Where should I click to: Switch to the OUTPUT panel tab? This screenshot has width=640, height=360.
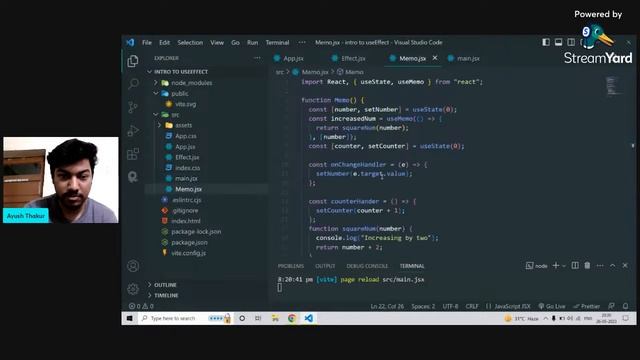[x=325, y=266]
